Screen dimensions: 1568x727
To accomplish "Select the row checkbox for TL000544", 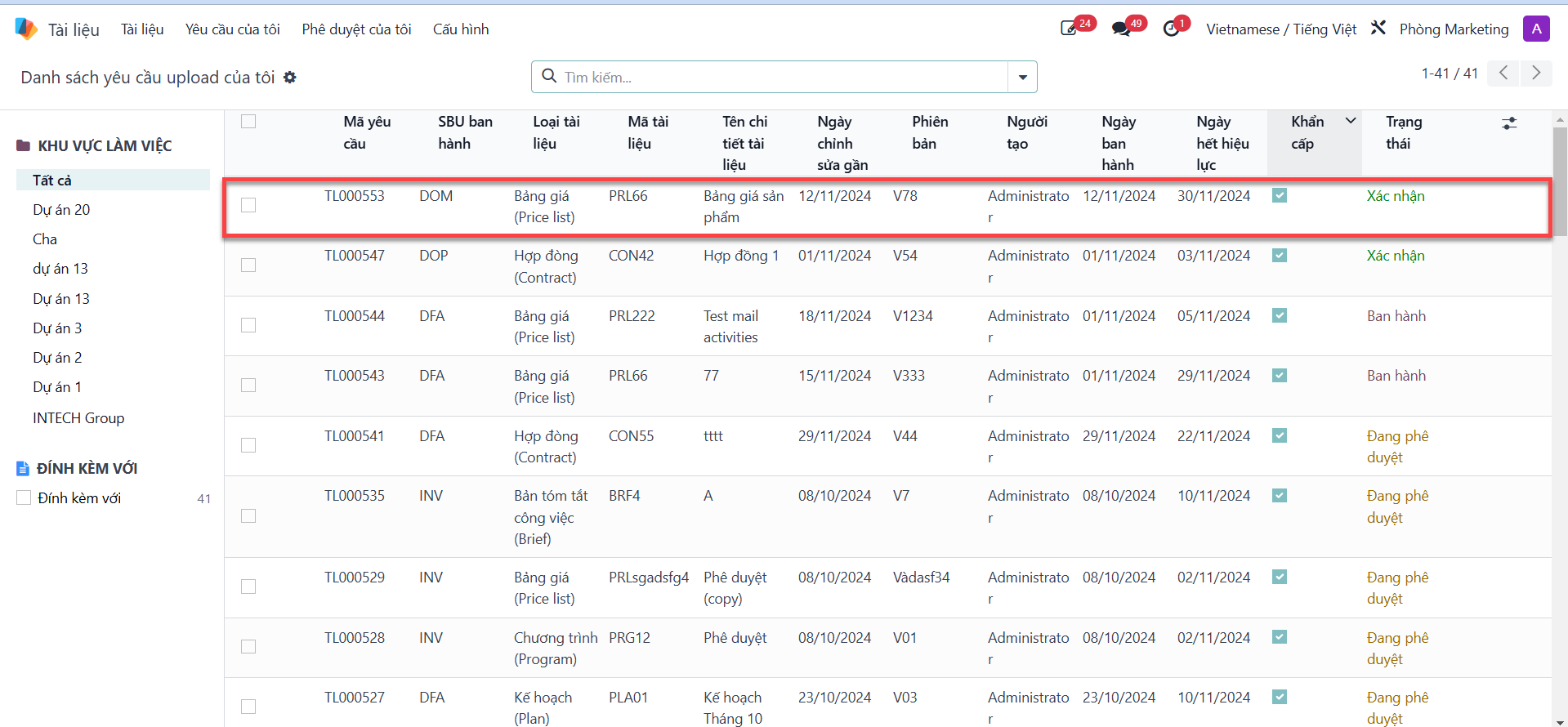I will pyautogui.click(x=248, y=325).
